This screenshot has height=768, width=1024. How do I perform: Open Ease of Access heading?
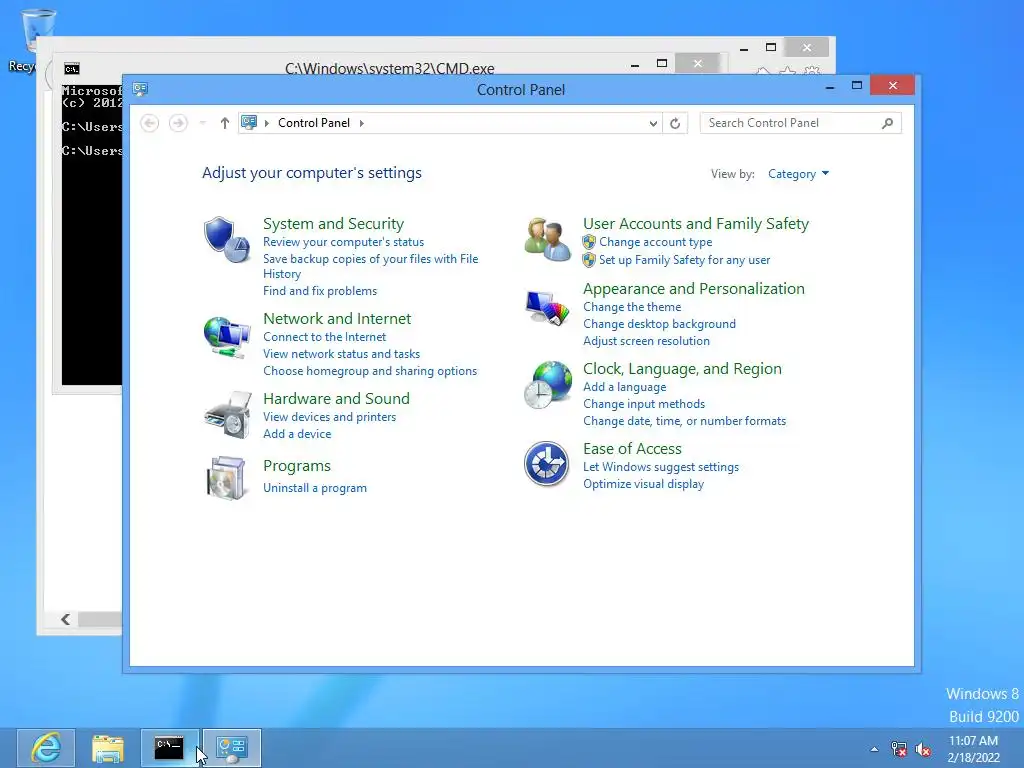click(632, 449)
